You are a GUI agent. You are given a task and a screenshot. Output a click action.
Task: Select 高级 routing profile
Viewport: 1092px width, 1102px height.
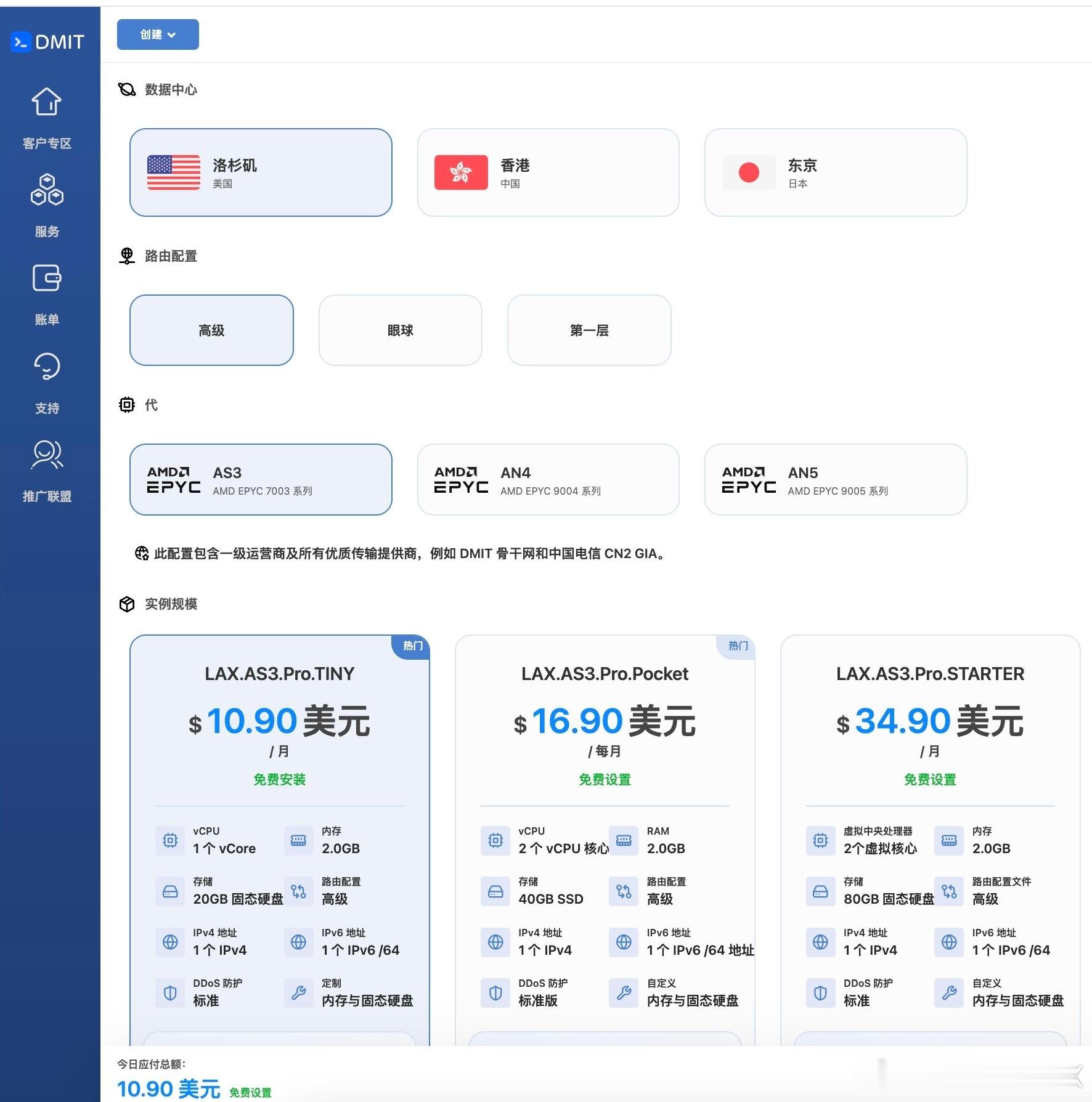[x=211, y=330]
